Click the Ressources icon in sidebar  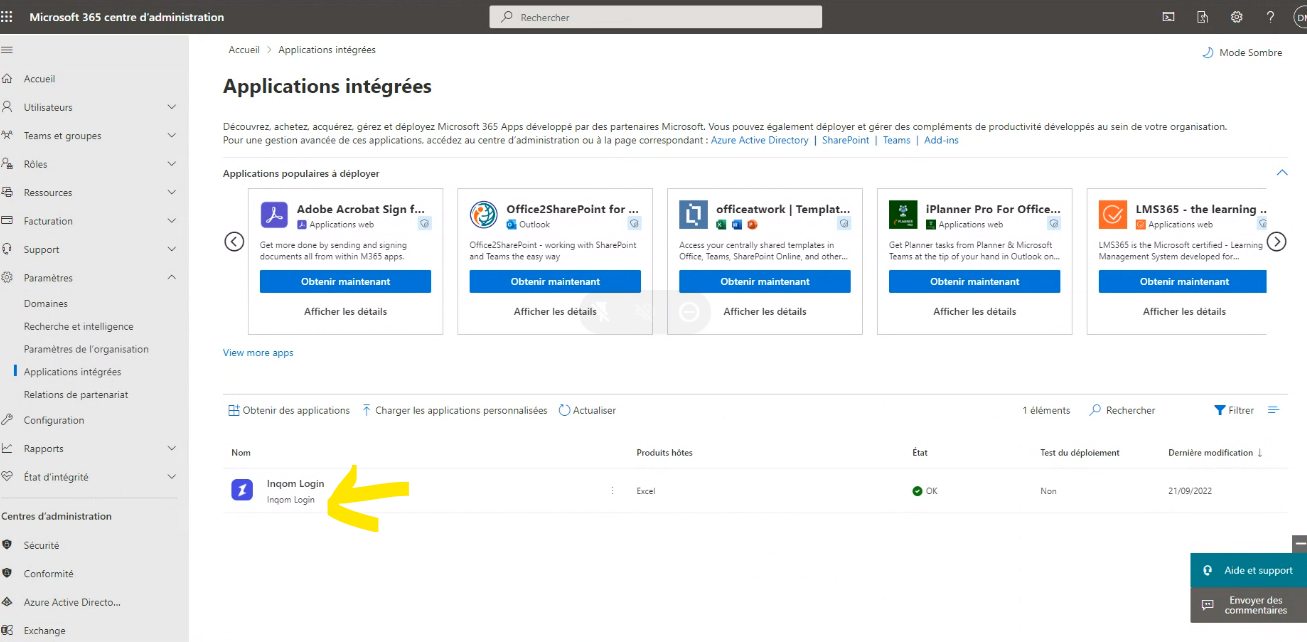pos(7,193)
